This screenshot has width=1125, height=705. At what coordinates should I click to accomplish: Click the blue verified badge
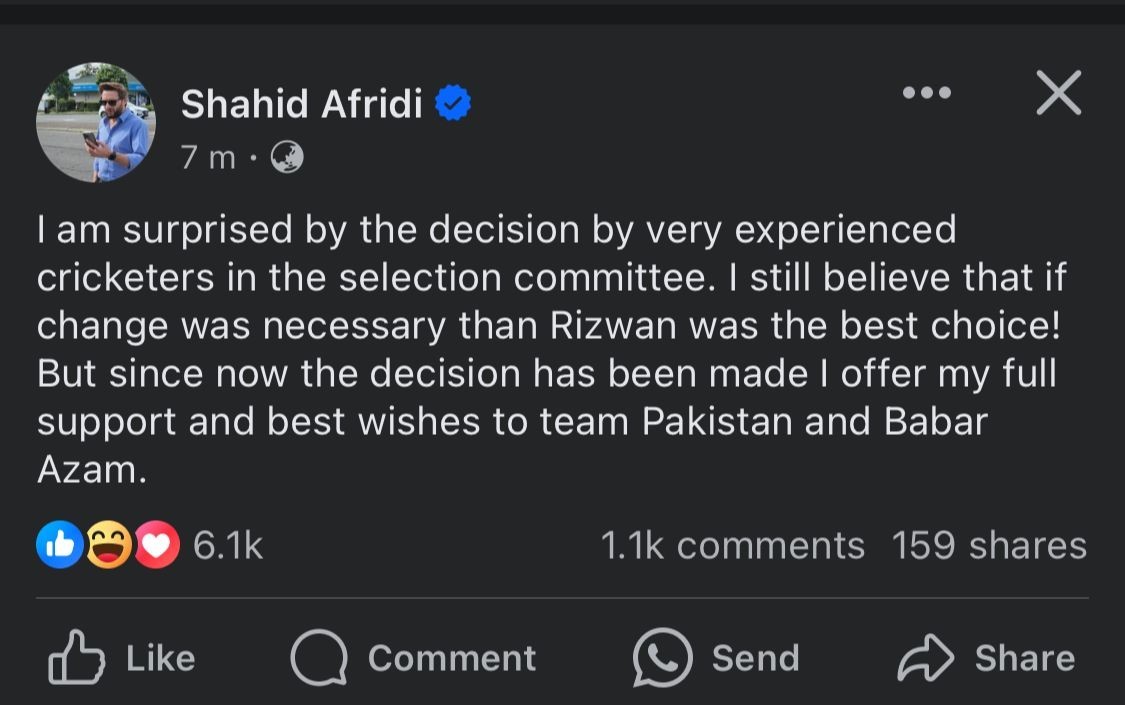pos(453,103)
